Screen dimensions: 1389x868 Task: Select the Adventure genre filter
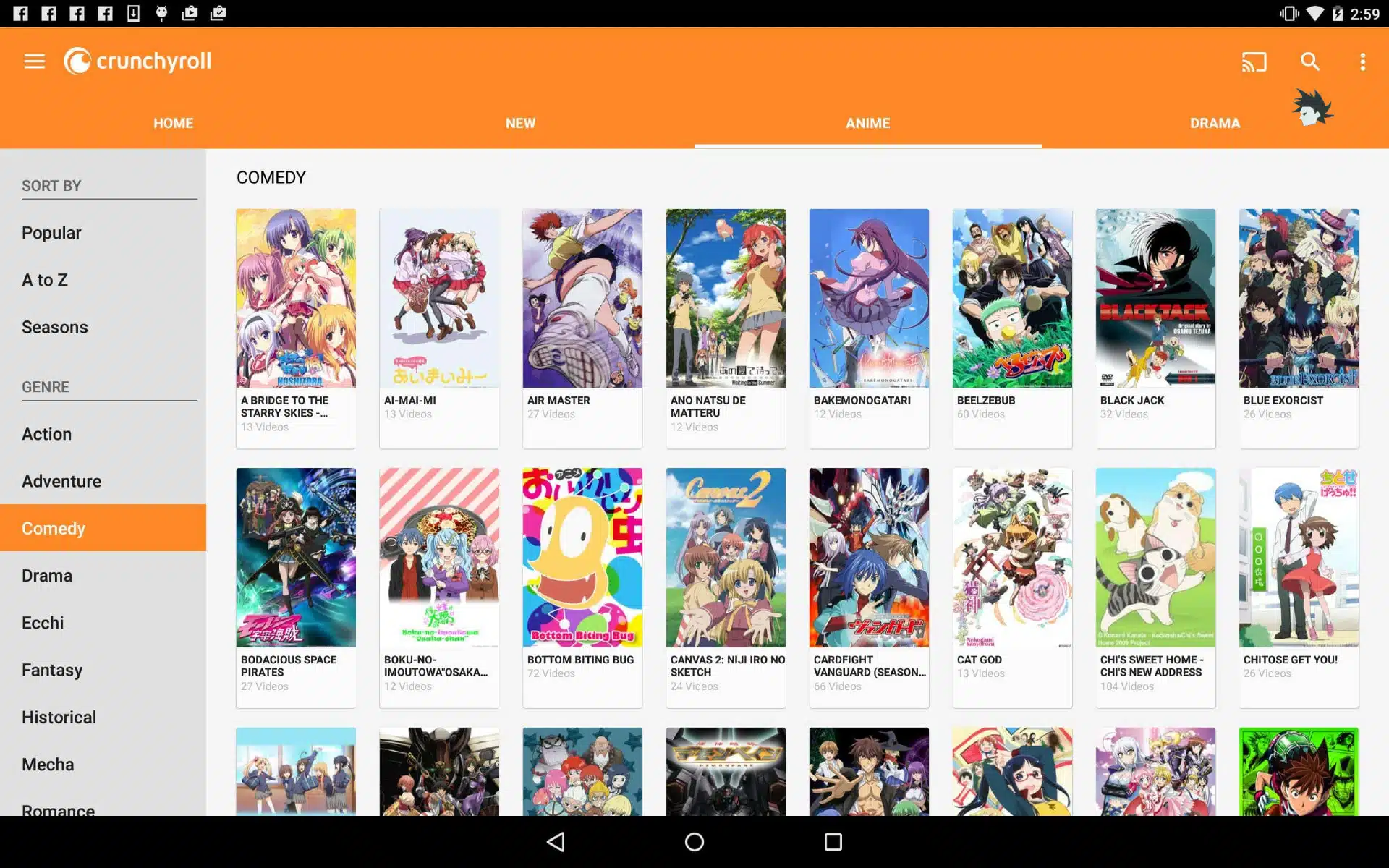pos(61,480)
